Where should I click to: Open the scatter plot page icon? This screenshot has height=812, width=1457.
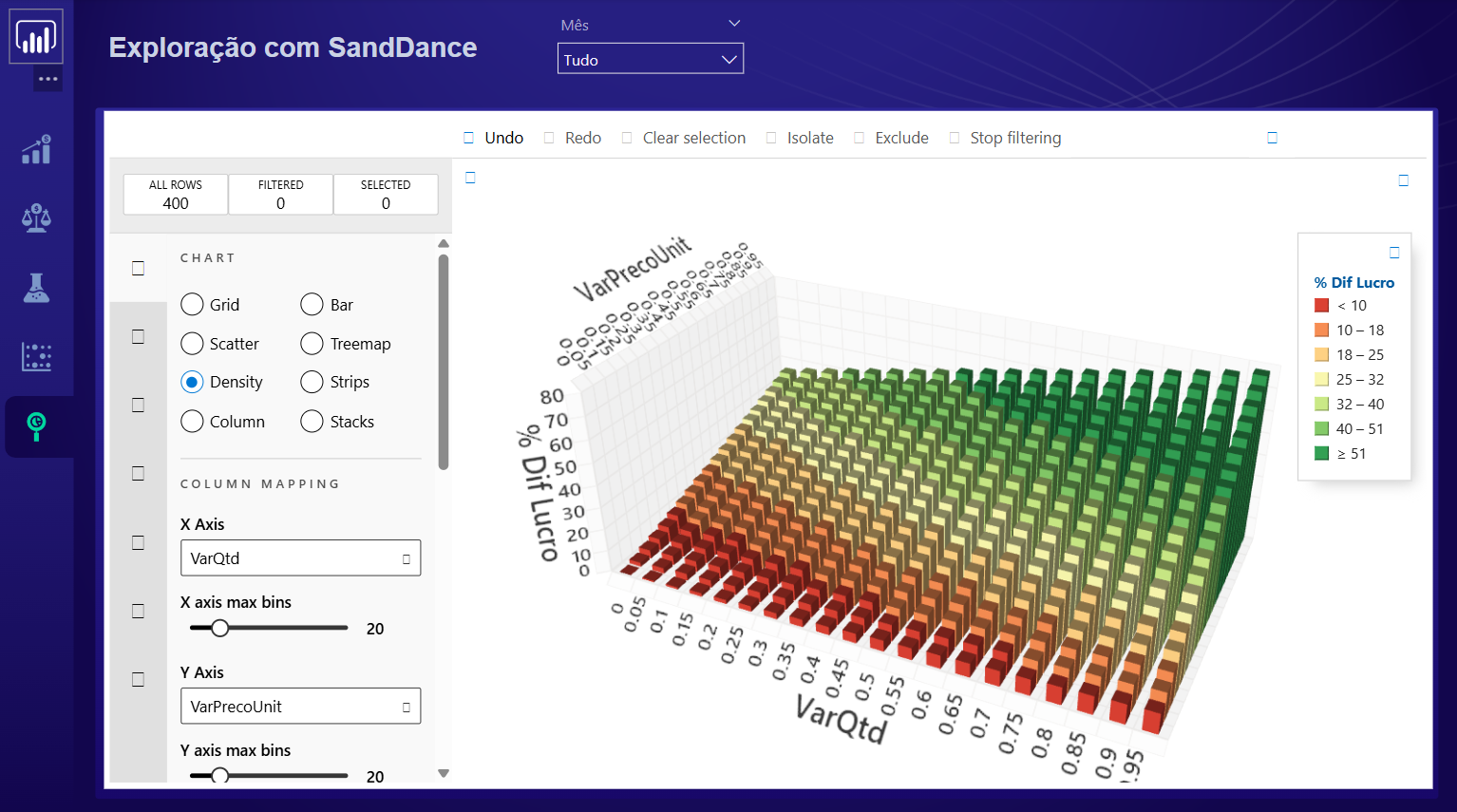(36, 357)
